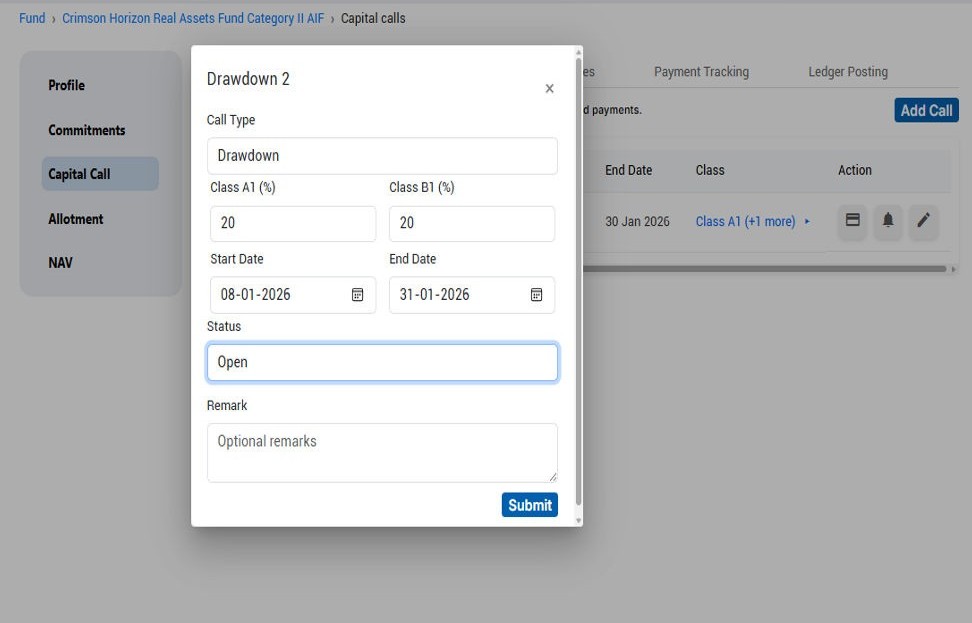The height and width of the screenshot is (623, 972).
Task: Select Profile in the sidebar
Action: [66, 85]
